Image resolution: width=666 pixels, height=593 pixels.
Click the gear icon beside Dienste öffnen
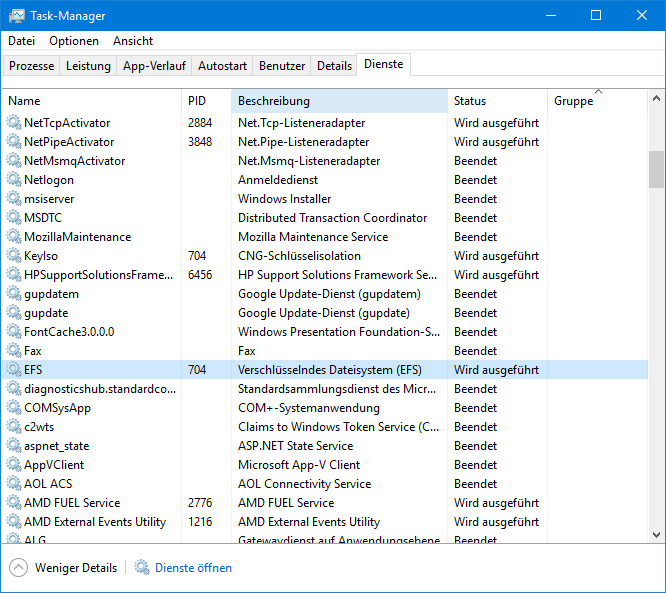pos(142,568)
